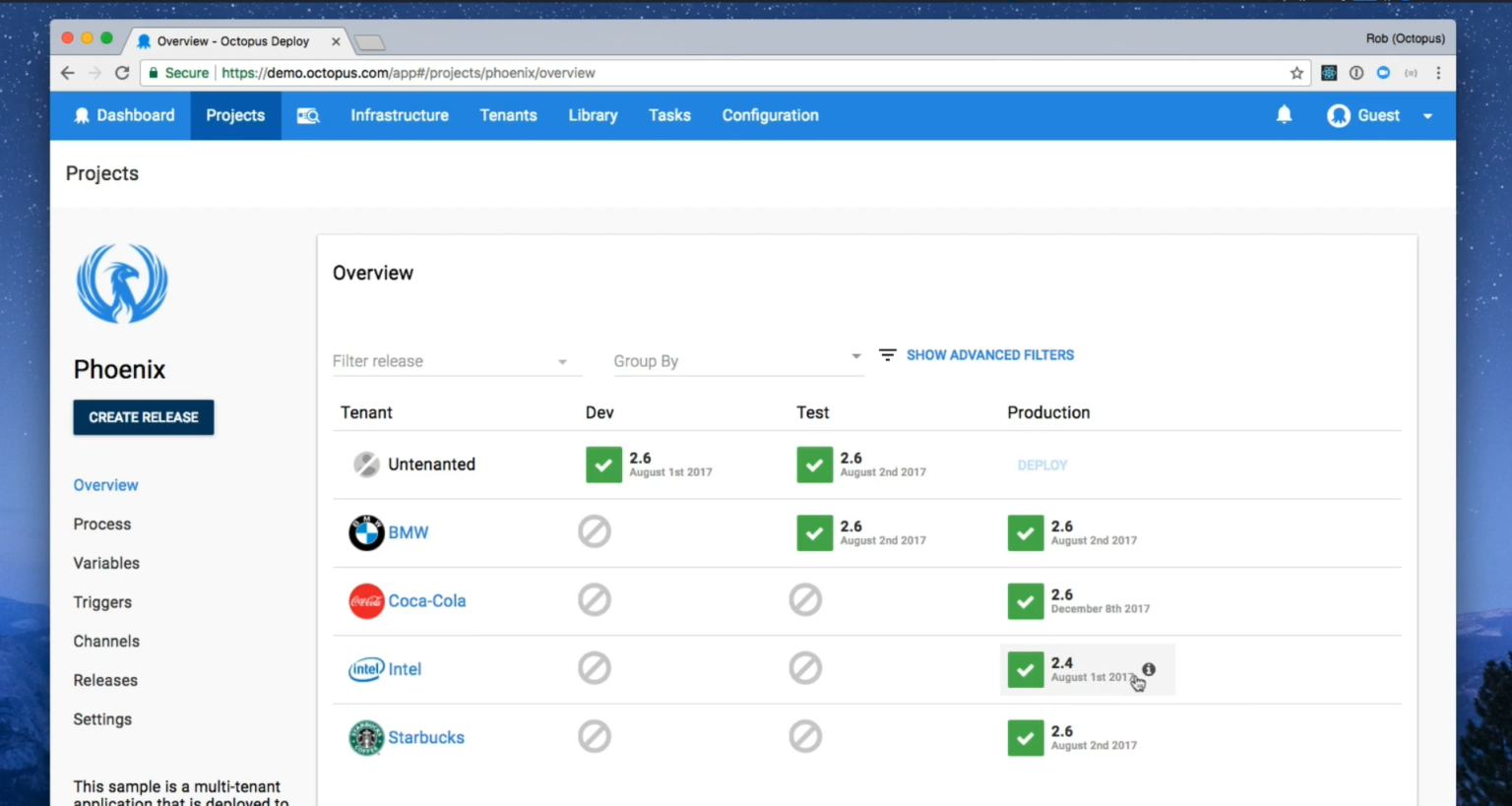Viewport: 1512px width, 806px height.
Task: Go back with the browser back arrow
Action: [67, 73]
